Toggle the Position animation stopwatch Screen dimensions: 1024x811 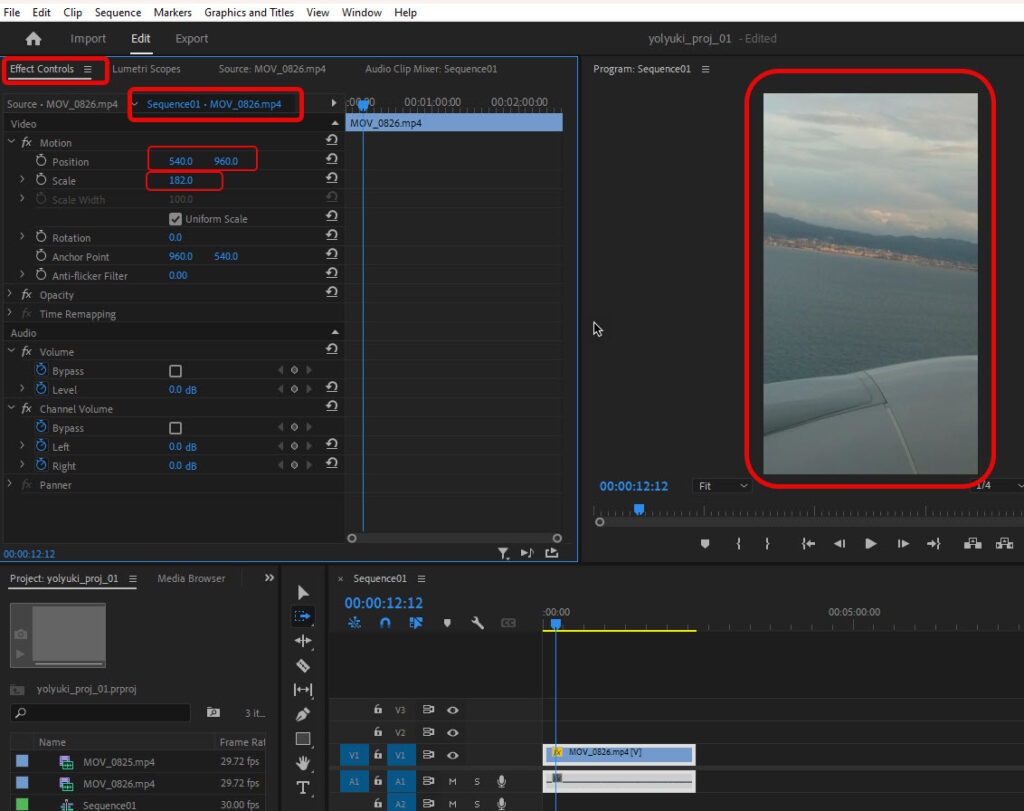(x=41, y=161)
